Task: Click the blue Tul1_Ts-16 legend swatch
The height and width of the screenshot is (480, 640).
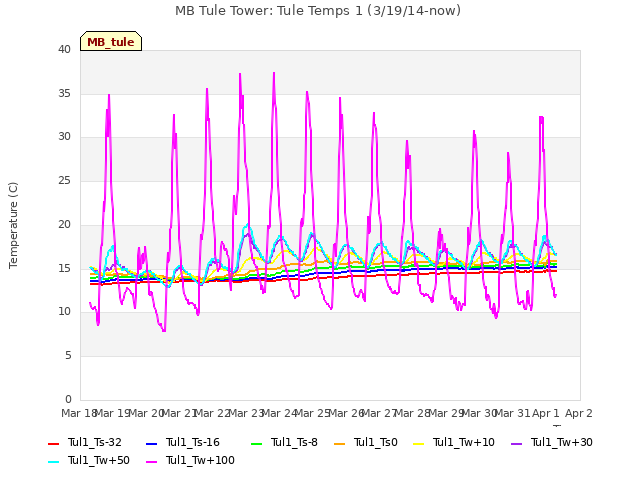Action: [x=151, y=444]
